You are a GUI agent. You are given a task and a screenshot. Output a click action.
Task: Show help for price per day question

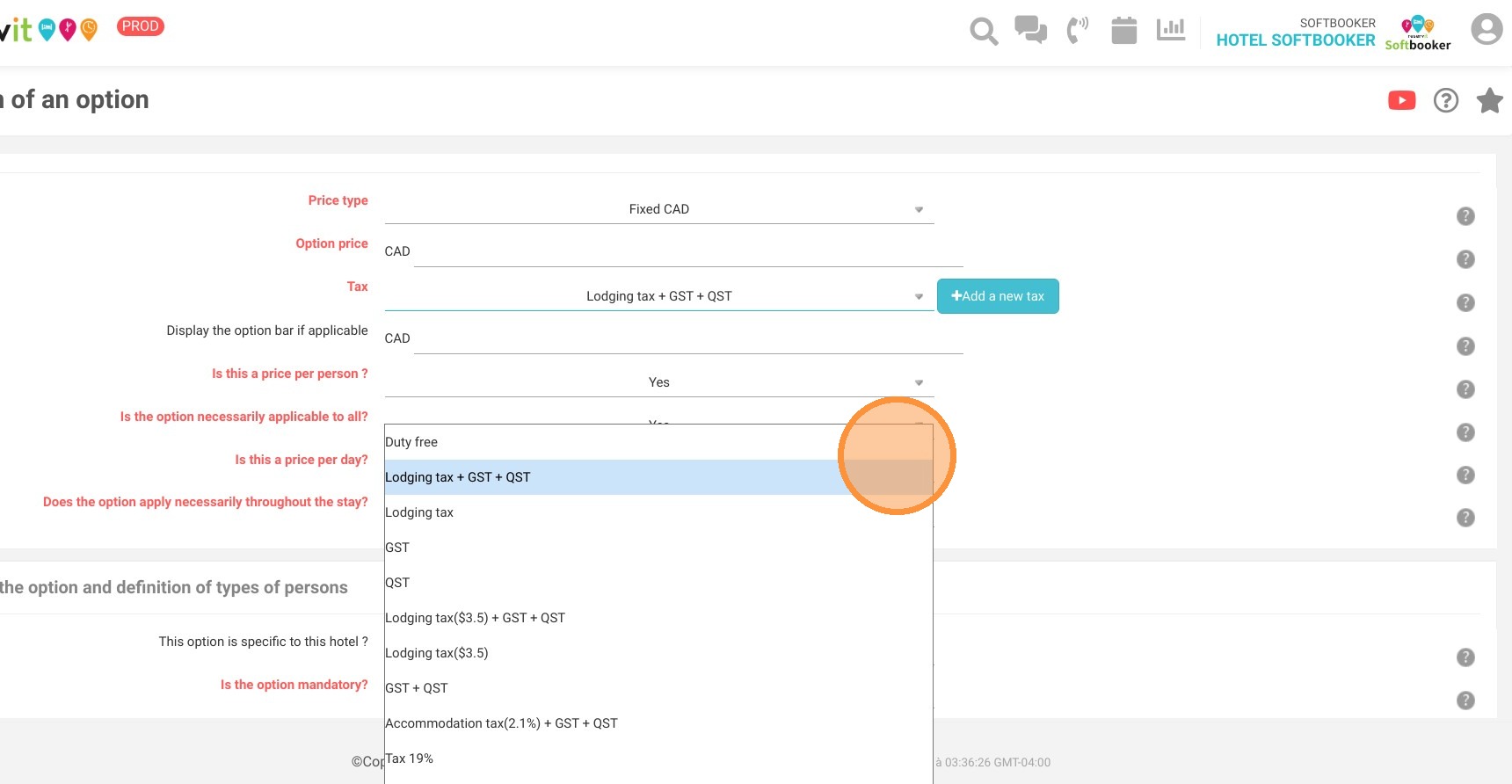(x=1465, y=475)
